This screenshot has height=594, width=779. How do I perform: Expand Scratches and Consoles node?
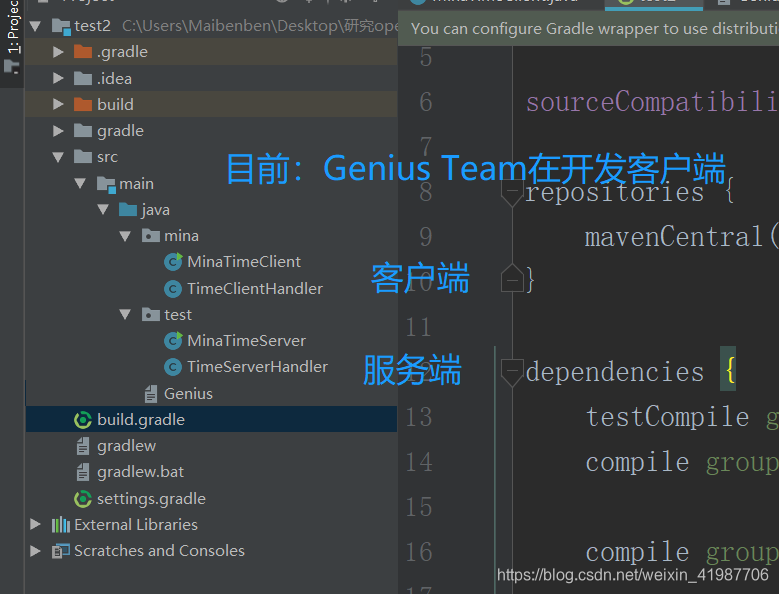pyautogui.click(x=35, y=551)
